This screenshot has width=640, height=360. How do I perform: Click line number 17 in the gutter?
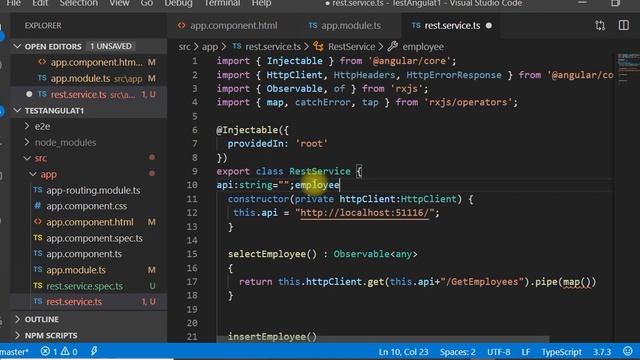coord(192,282)
